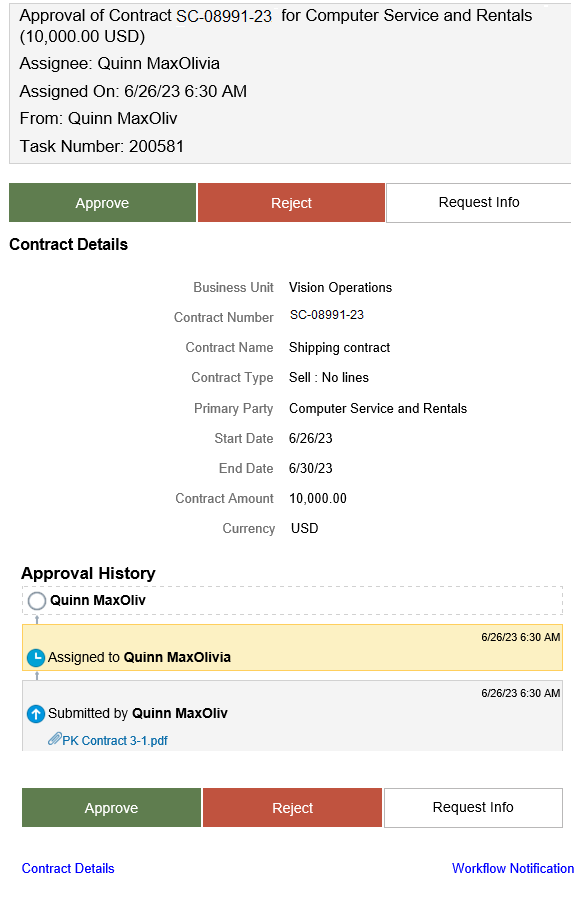Click the Task Number 200581 text
Viewport: 579px width, 905px height.
(102, 146)
